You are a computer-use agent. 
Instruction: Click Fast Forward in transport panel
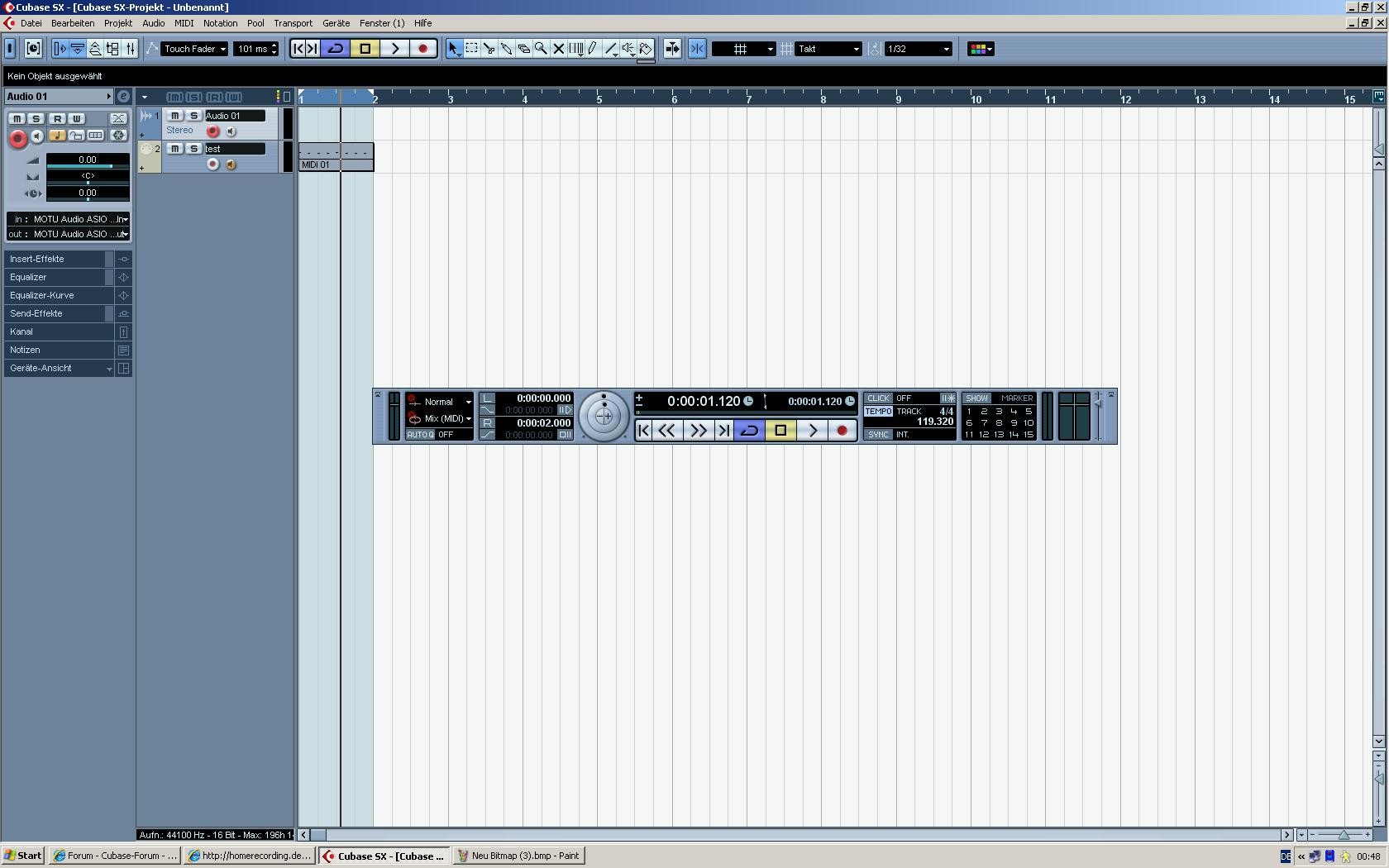coord(698,430)
